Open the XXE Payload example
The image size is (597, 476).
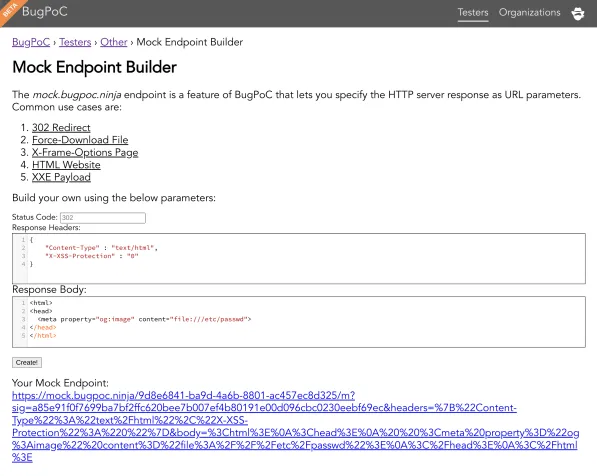61,177
